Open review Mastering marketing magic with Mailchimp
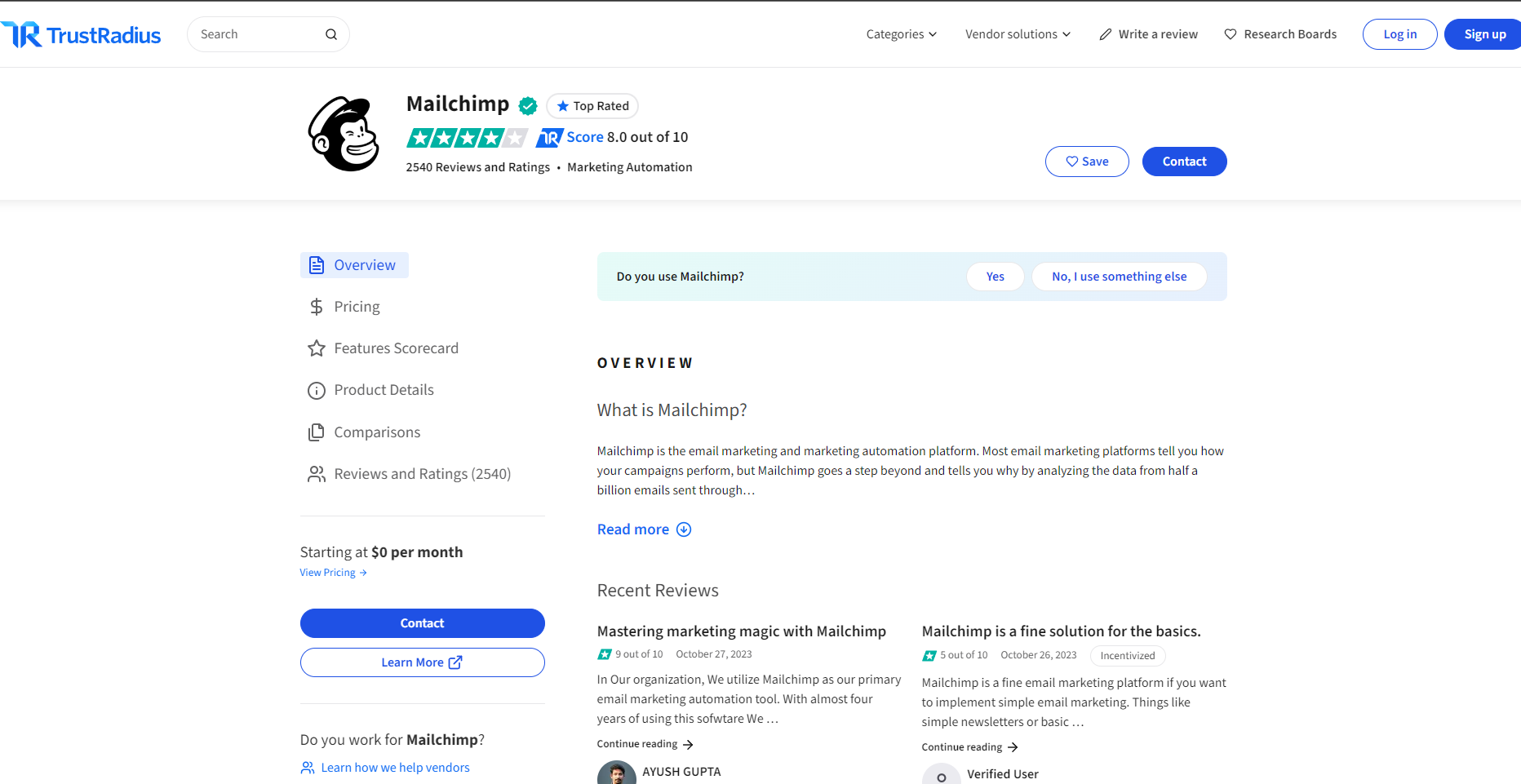The height and width of the screenshot is (784, 1521). tap(741, 631)
